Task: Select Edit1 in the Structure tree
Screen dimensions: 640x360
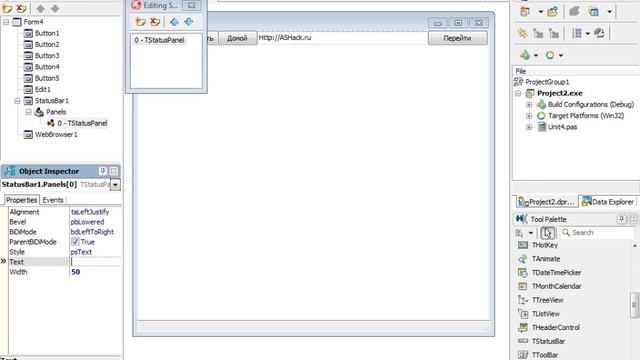Action: pyautogui.click(x=42, y=89)
